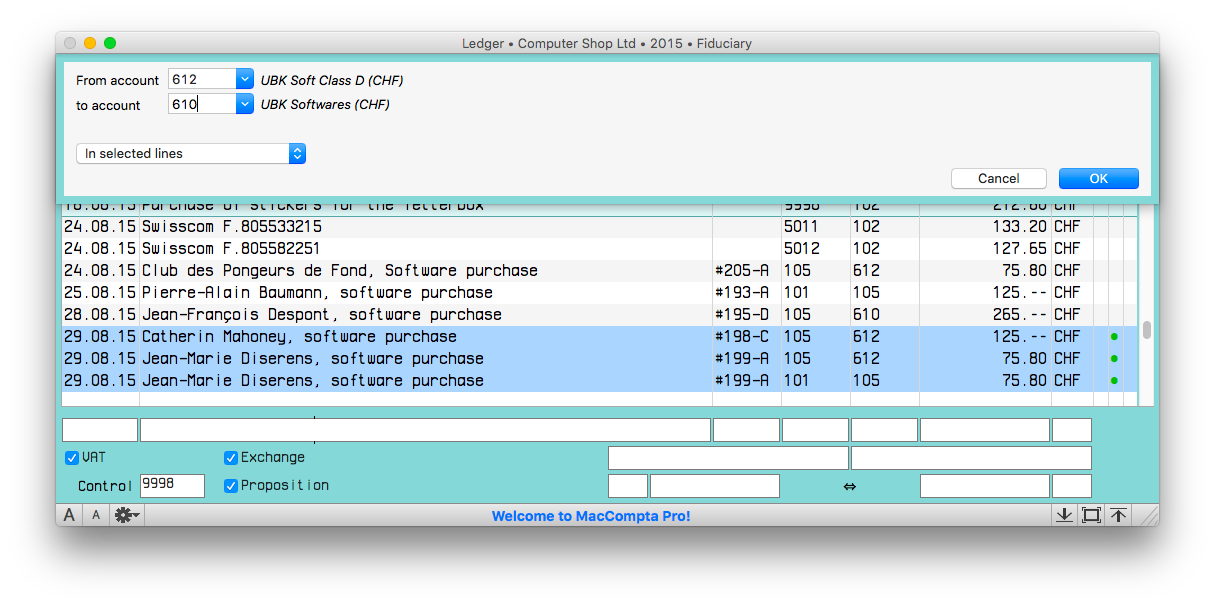The width and height of the screenshot is (1215, 606).
Task: Click the OK button
Action: [x=1099, y=178]
